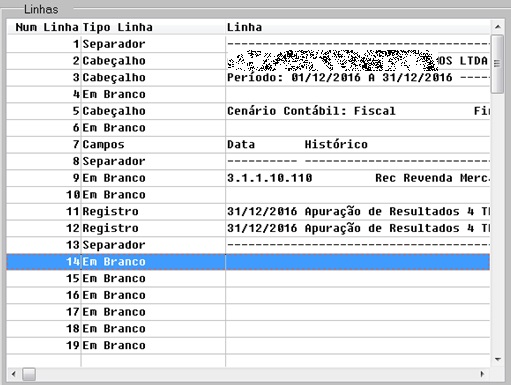Click the vertical scrollbar up arrow

point(498,27)
